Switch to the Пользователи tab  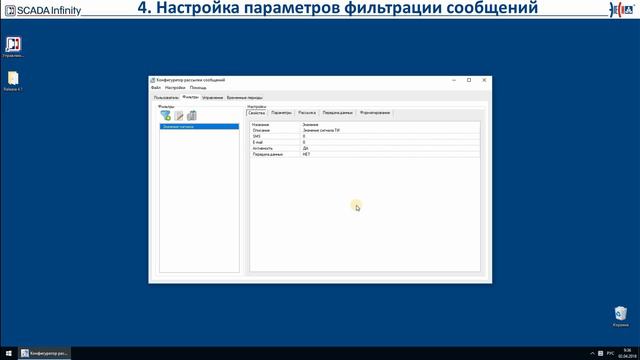tap(166, 98)
